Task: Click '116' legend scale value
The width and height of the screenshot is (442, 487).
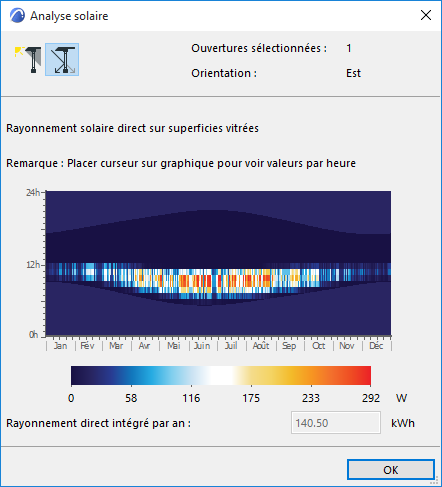Action: pos(191,398)
